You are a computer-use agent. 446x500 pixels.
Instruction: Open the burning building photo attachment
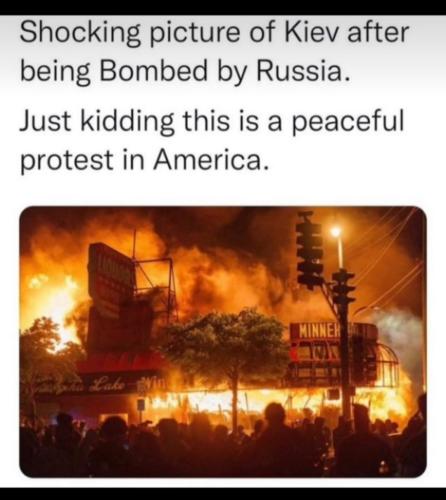pos(223,342)
